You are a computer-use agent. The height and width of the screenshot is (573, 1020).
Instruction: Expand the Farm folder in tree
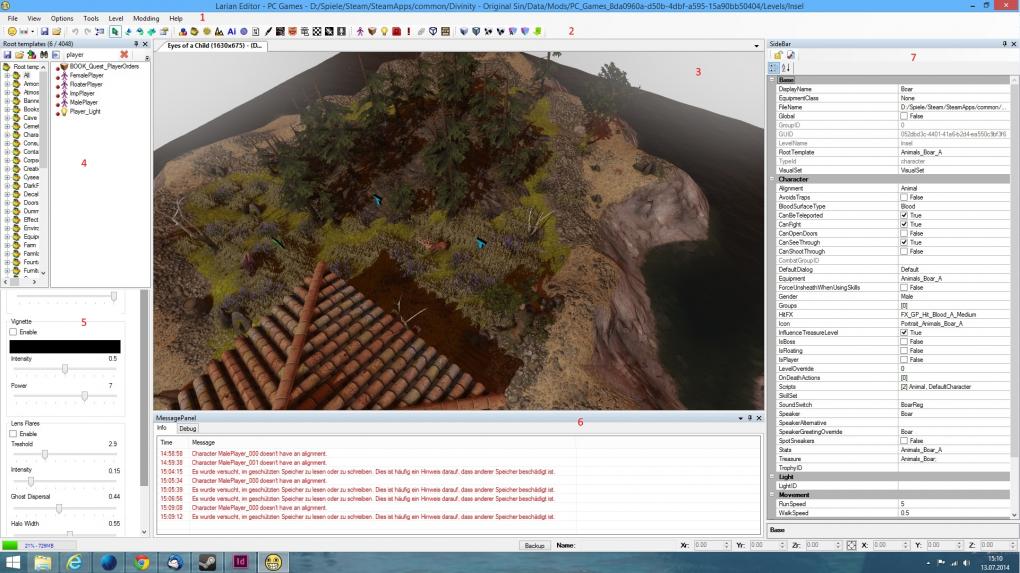click(x=7, y=245)
